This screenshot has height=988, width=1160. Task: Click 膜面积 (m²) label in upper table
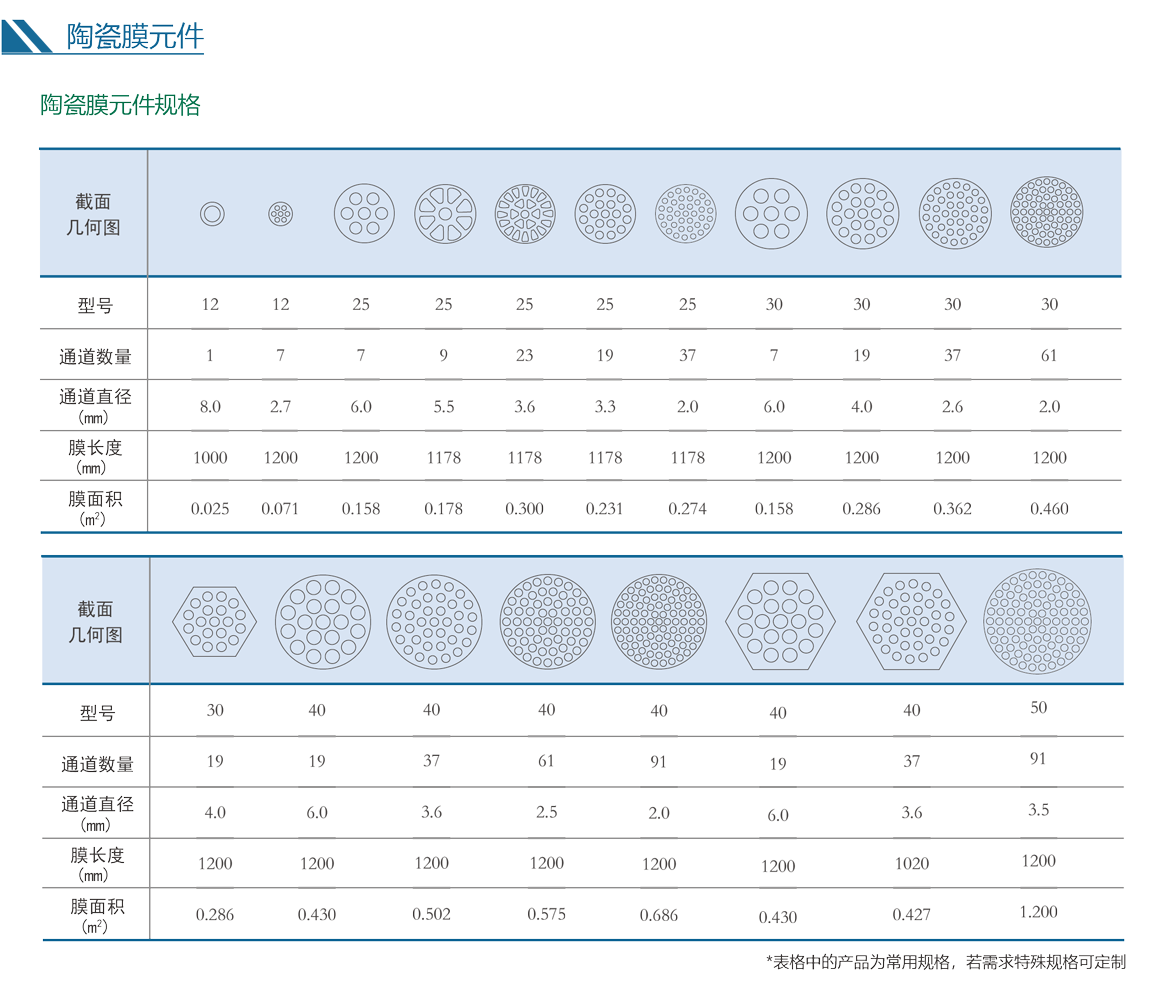point(95,507)
